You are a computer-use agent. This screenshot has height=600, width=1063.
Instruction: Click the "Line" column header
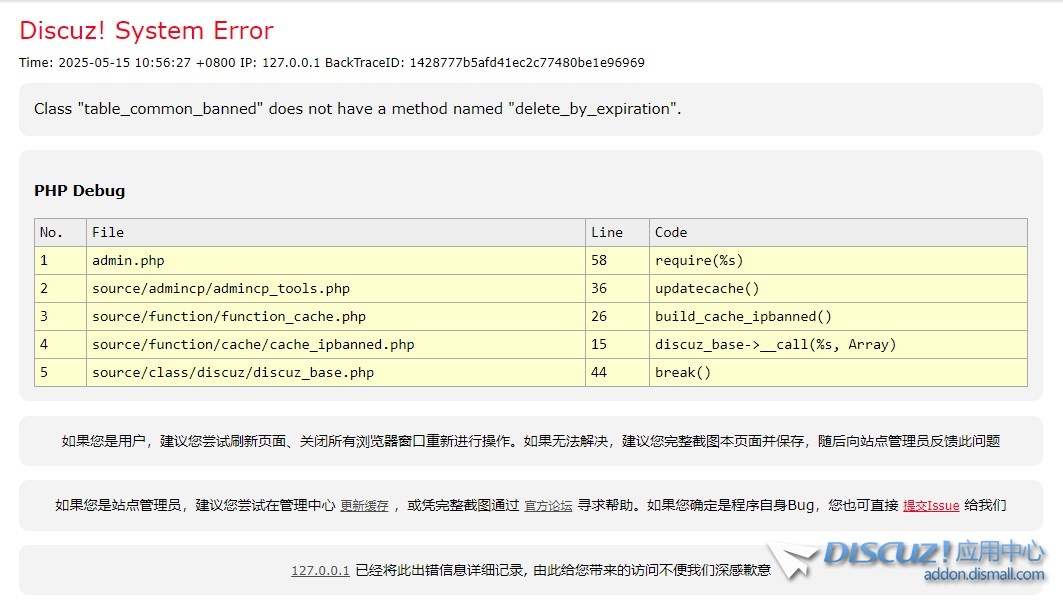click(607, 232)
